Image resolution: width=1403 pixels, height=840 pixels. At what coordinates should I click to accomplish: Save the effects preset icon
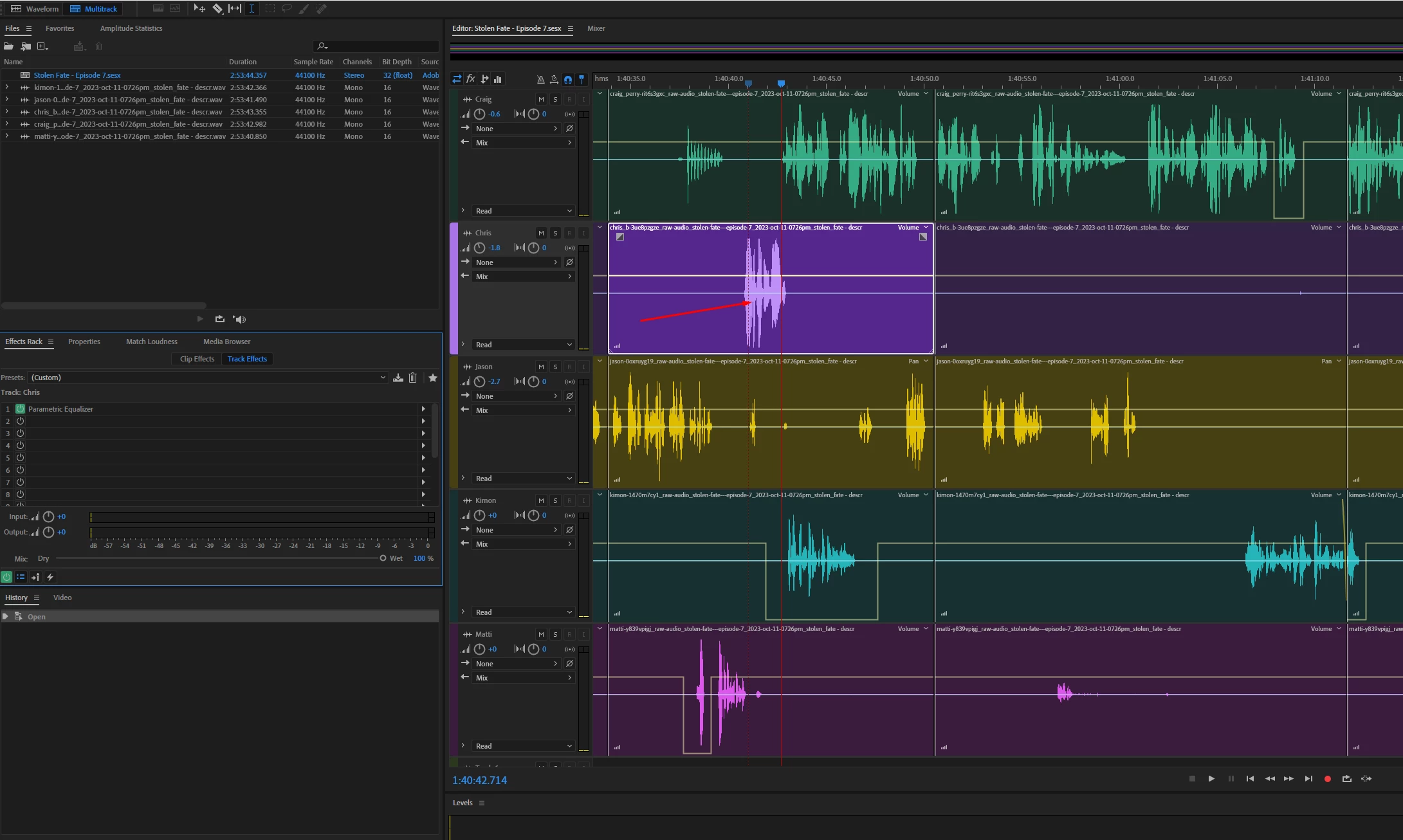click(x=398, y=378)
